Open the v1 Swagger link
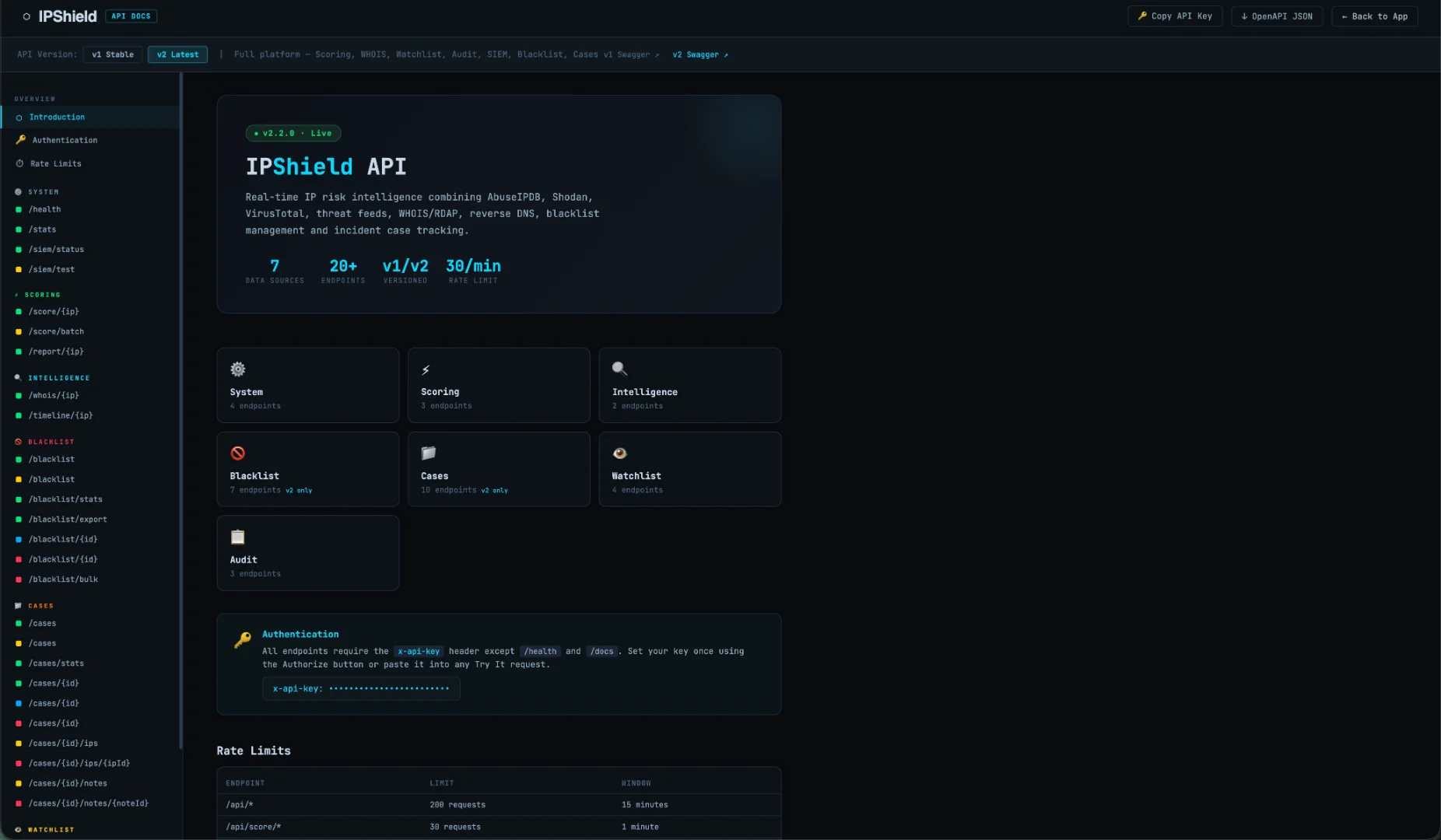Image resolution: width=1441 pixels, height=840 pixels. (x=632, y=54)
